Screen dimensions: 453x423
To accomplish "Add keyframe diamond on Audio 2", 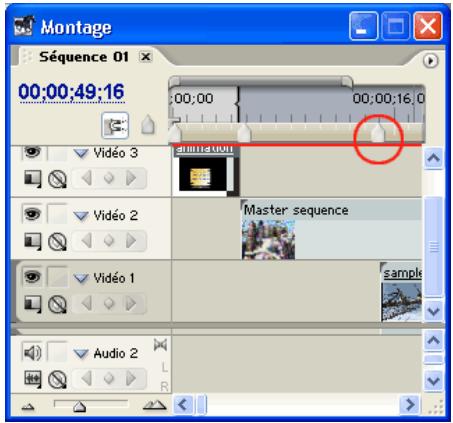I will pos(109,378).
